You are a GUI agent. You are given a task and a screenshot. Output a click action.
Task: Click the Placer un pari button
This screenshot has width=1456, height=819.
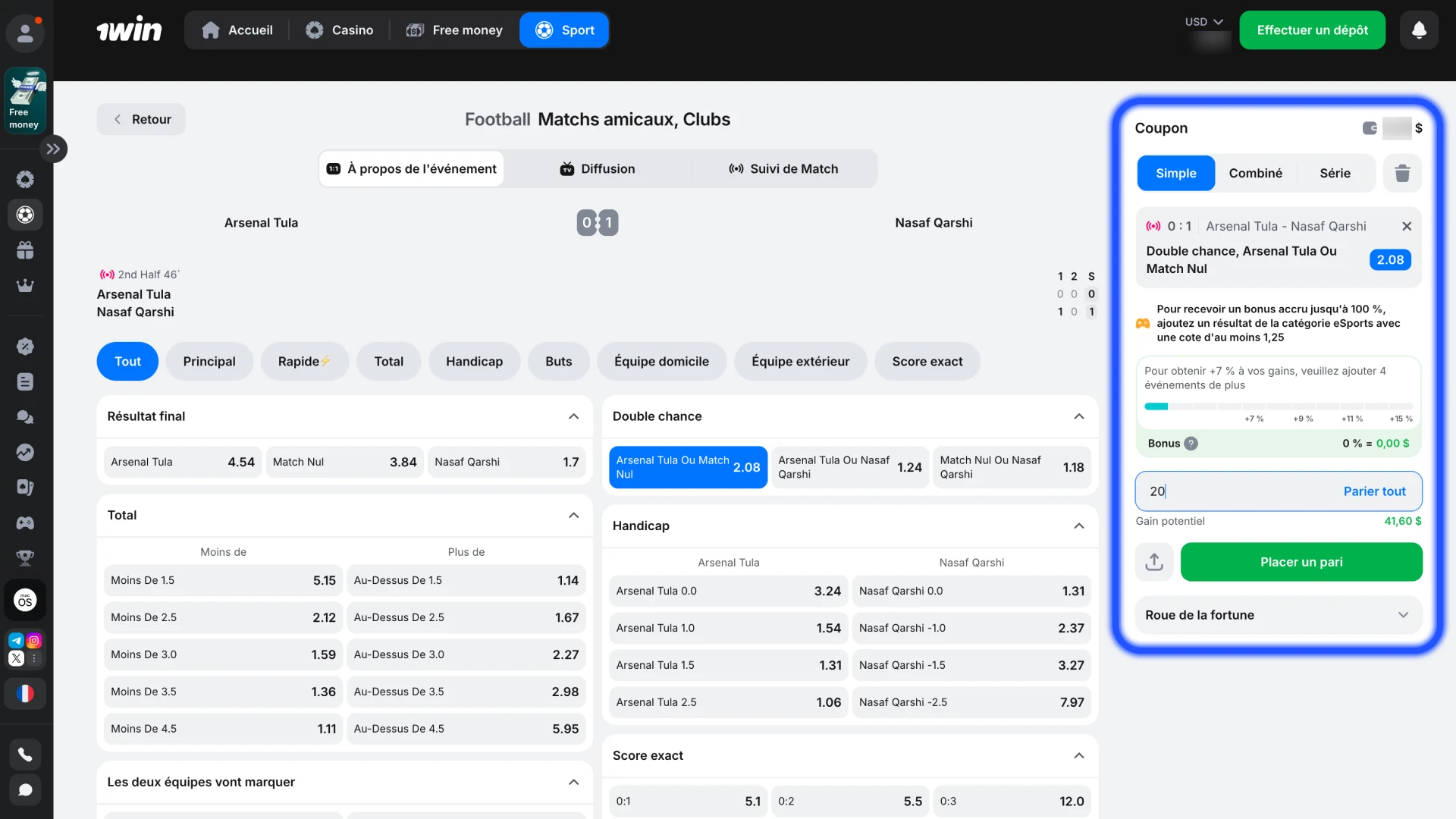pos(1301,562)
